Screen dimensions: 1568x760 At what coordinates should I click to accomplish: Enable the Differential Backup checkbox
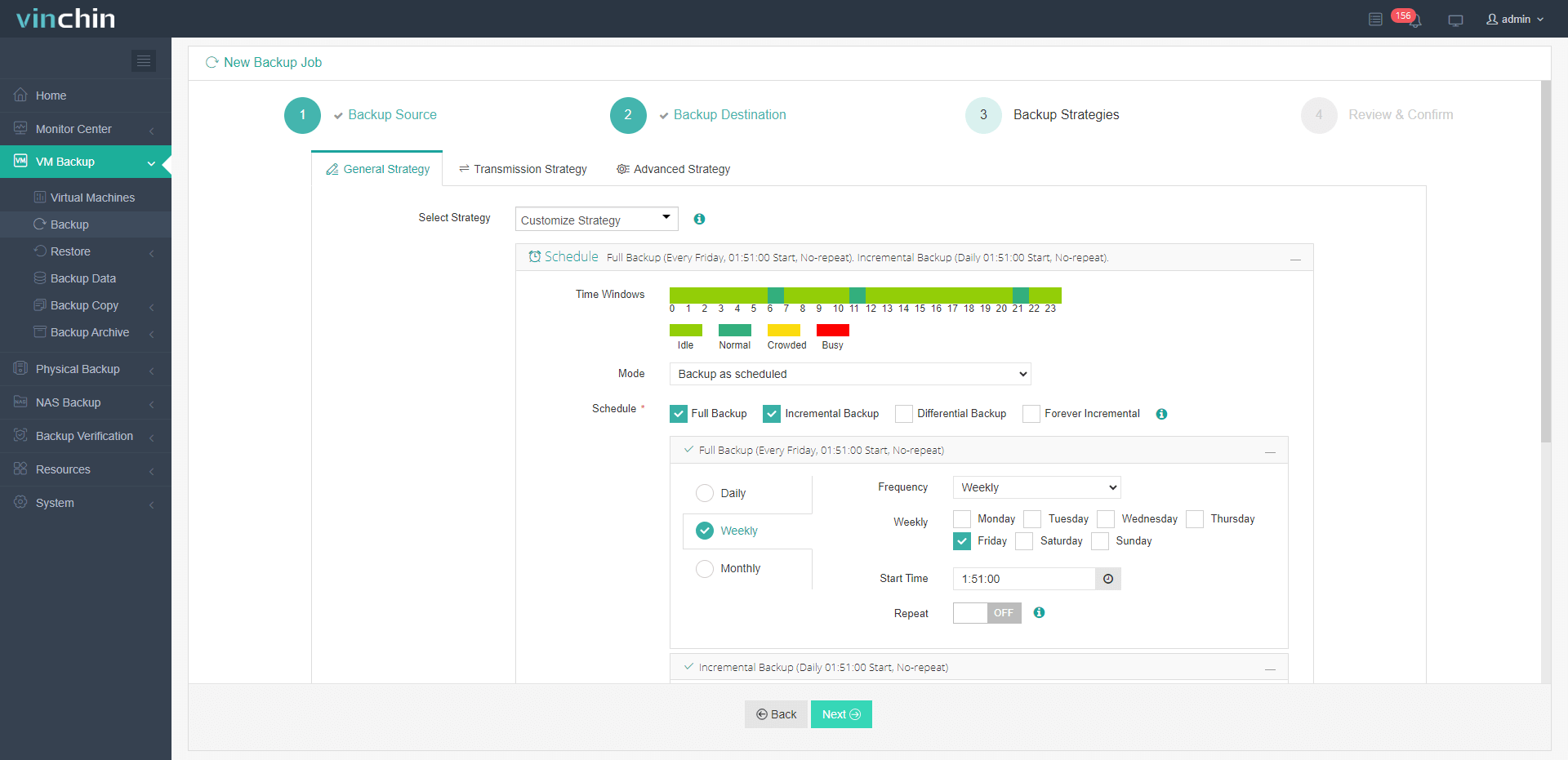point(904,414)
